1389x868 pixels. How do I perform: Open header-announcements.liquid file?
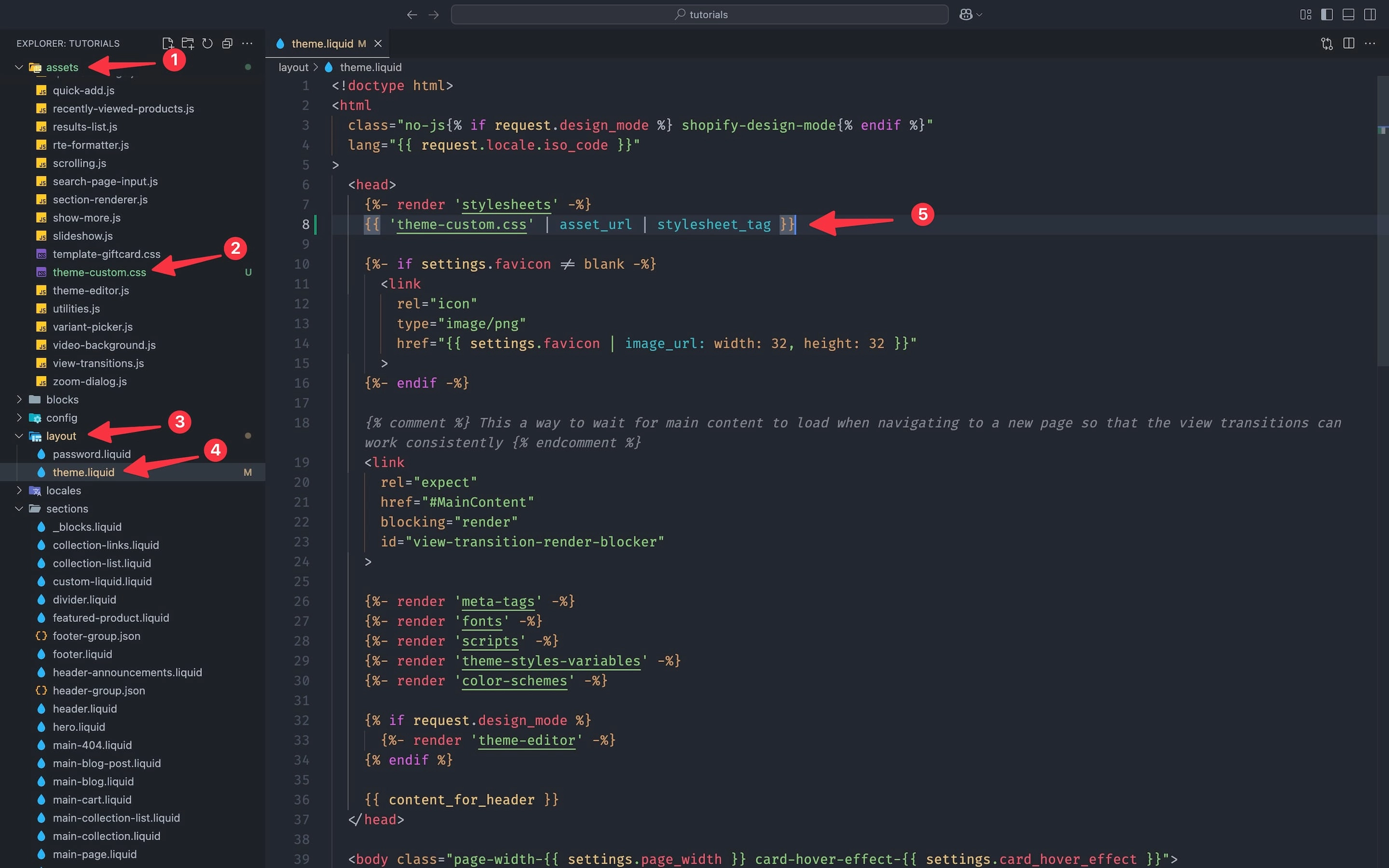pyautogui.click(x=127, y=672)
